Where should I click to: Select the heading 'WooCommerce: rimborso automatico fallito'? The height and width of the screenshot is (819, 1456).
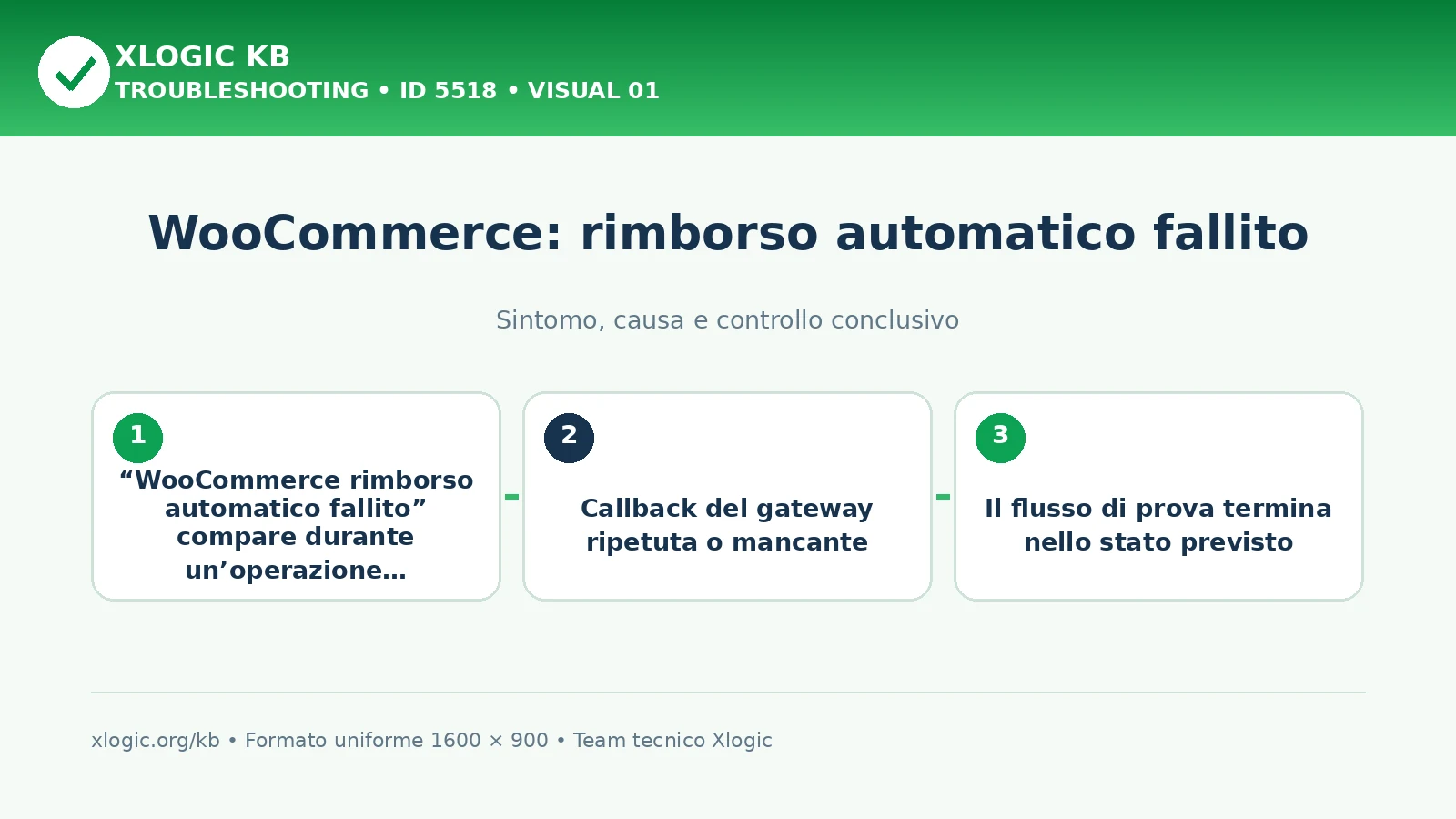(x=728, y=233)
